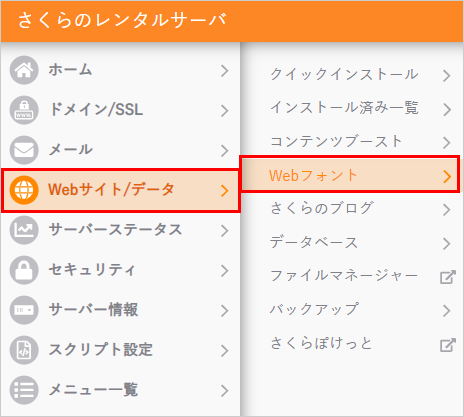
Task: Open the メニュー一覧 menu item
Action: (120, 390)
